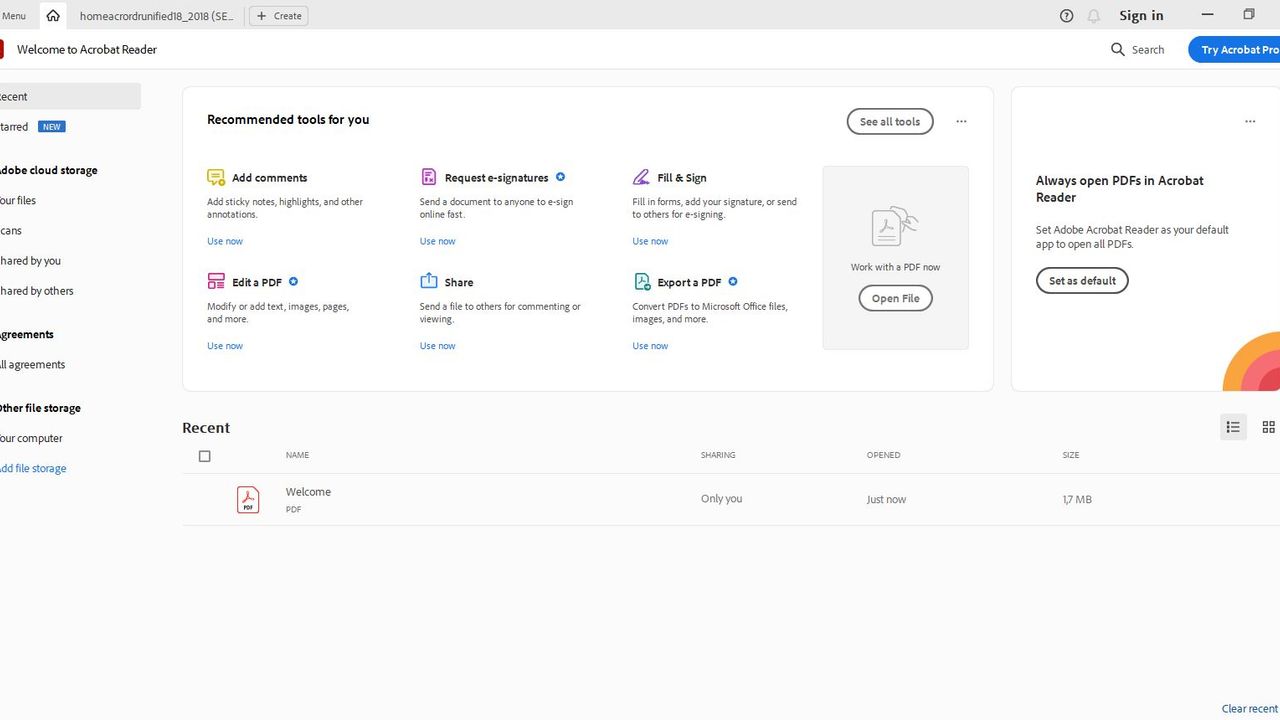
Task: Select Recent in the left sidebar
Action: pos(70,97)
